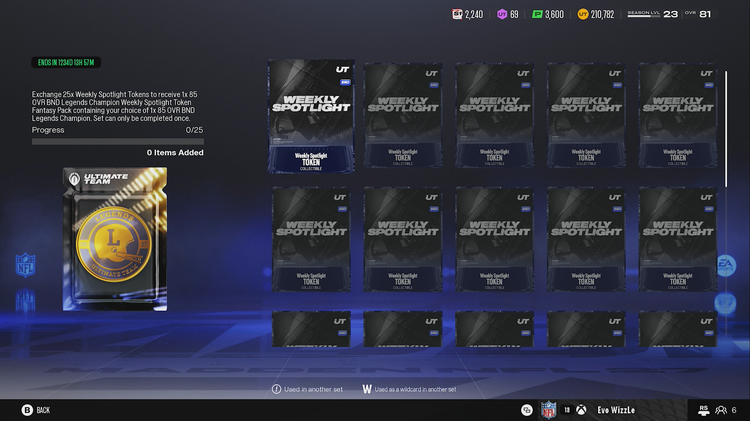Click the Season LVL 23 progress indicator
The image size is (750, 421).
(652, 14)
